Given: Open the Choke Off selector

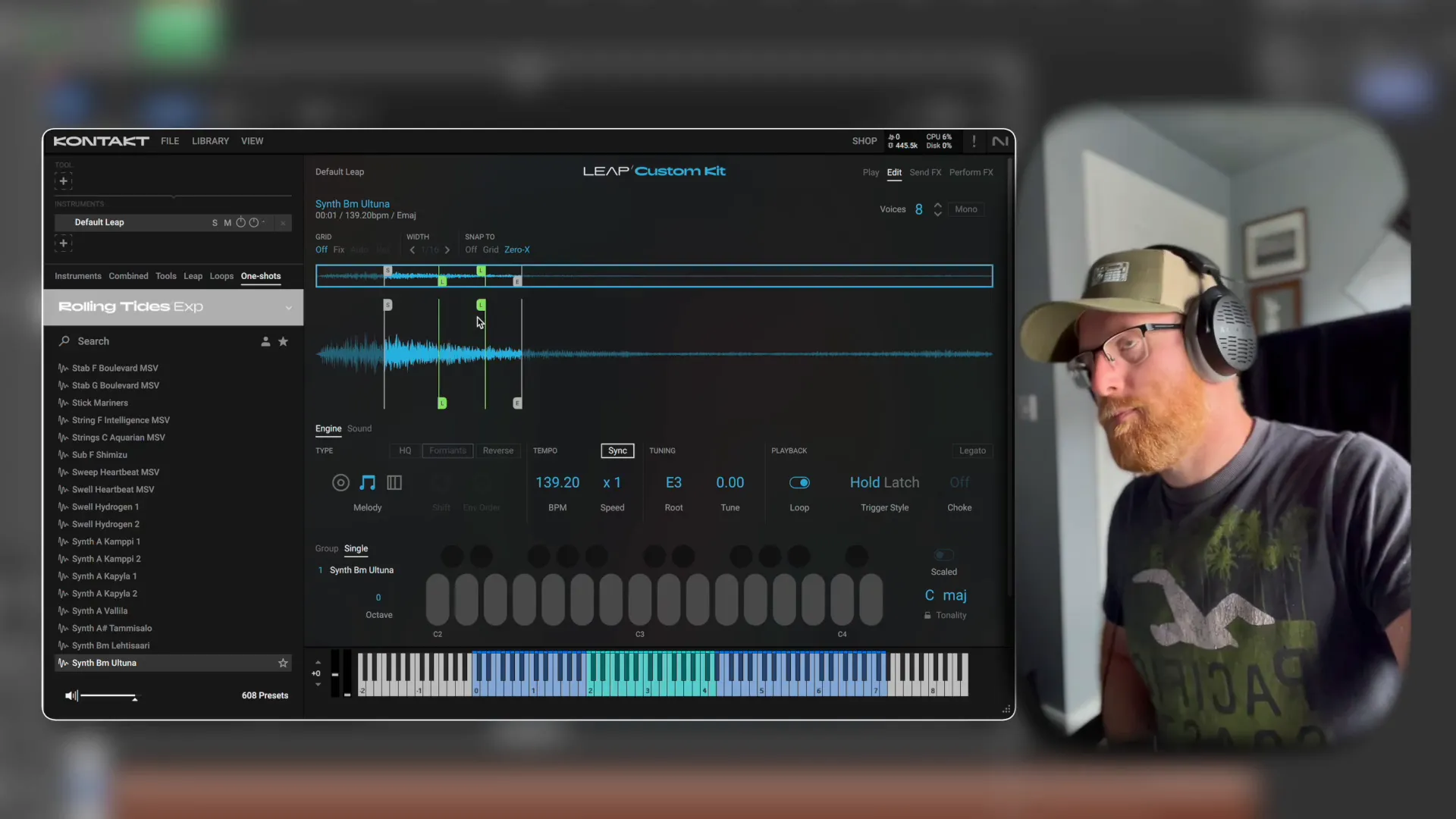Looking at the screenshot, I should 959,482.
